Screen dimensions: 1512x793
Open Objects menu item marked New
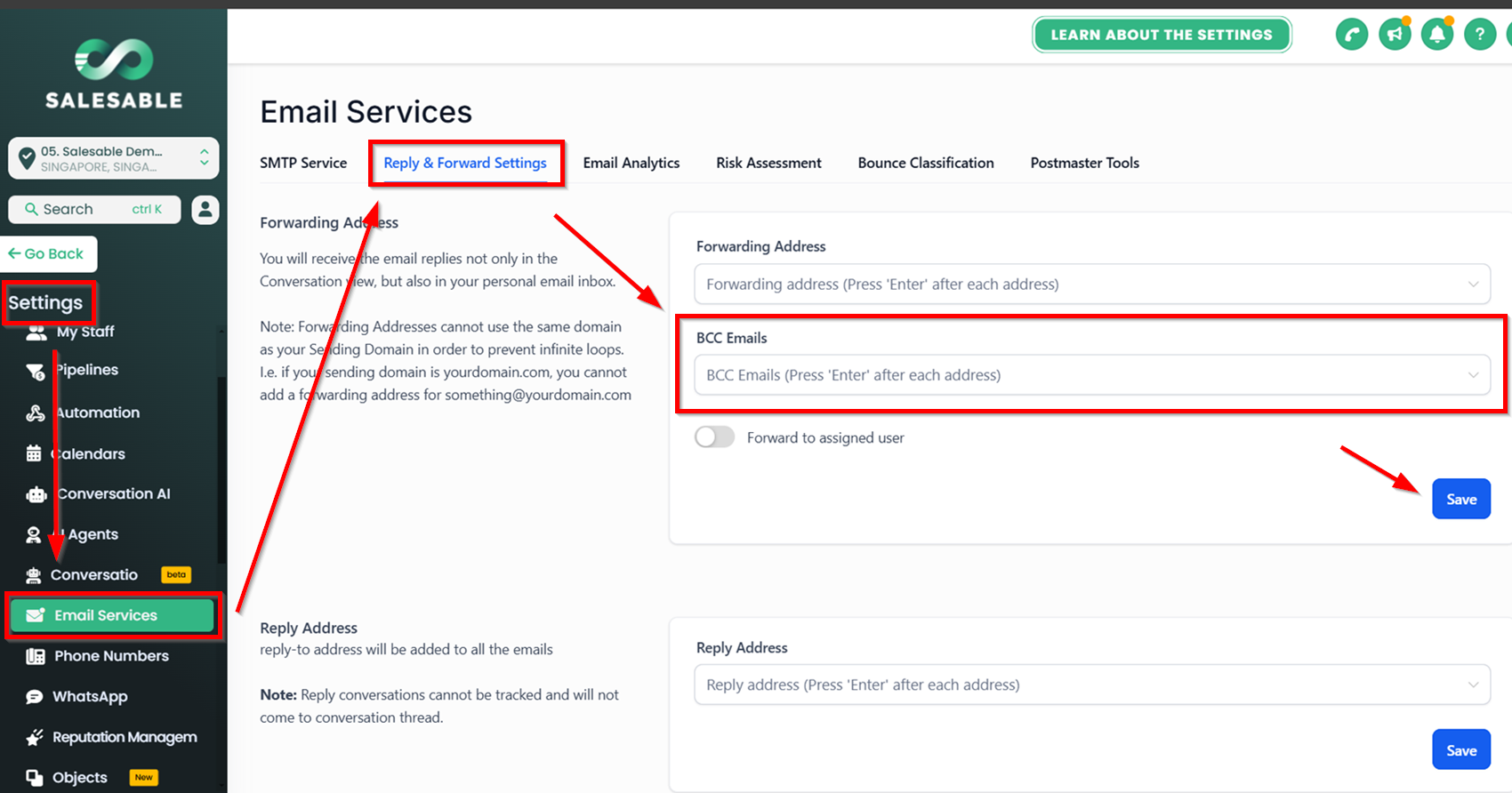(79, 778)
